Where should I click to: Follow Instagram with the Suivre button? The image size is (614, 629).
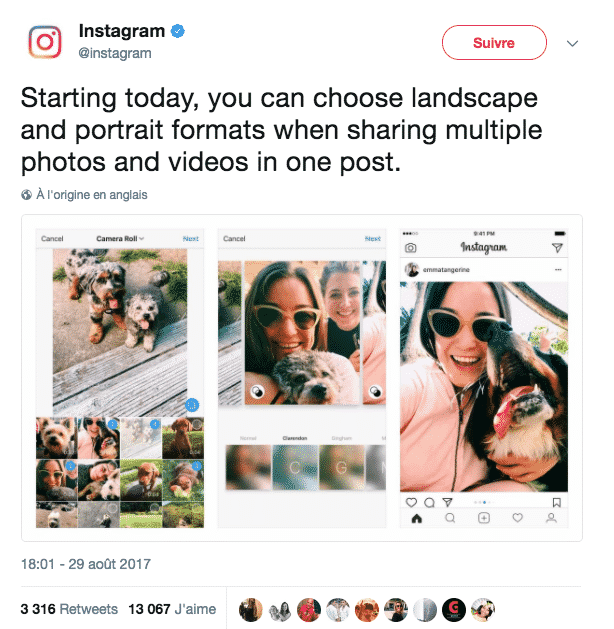click(x=494, y=43)
